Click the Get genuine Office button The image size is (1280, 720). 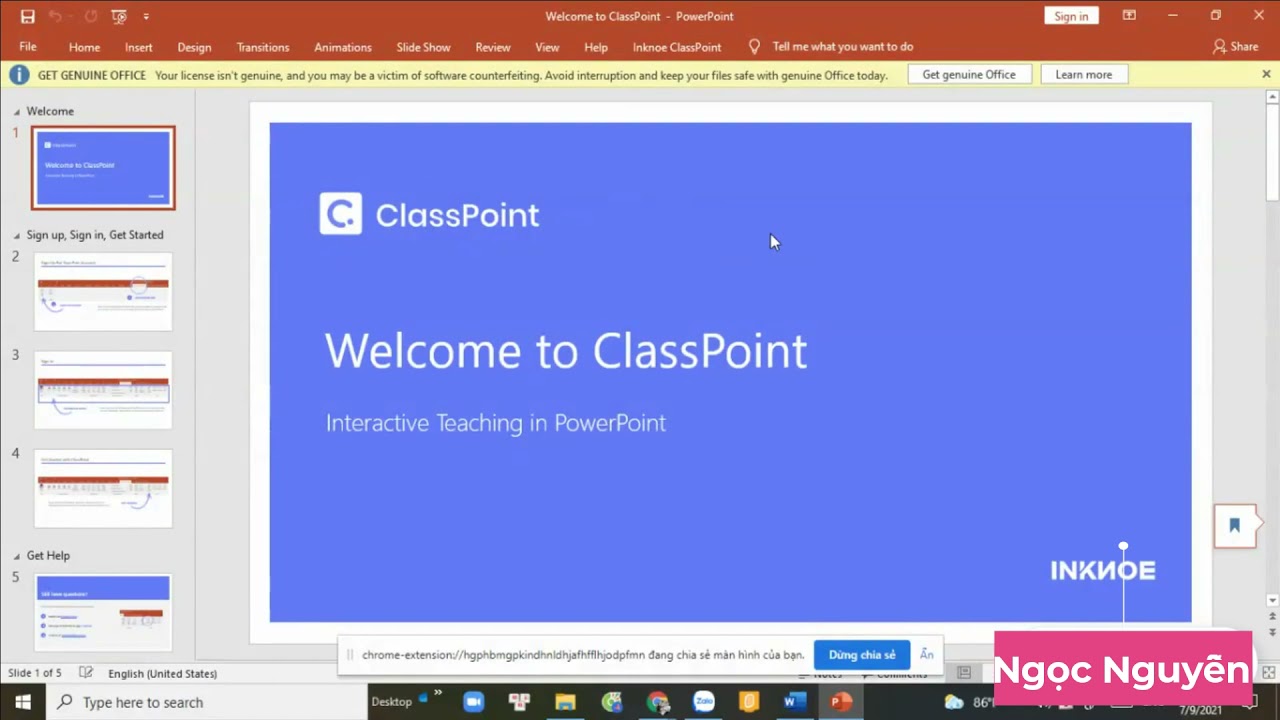[x=969, y=75]
